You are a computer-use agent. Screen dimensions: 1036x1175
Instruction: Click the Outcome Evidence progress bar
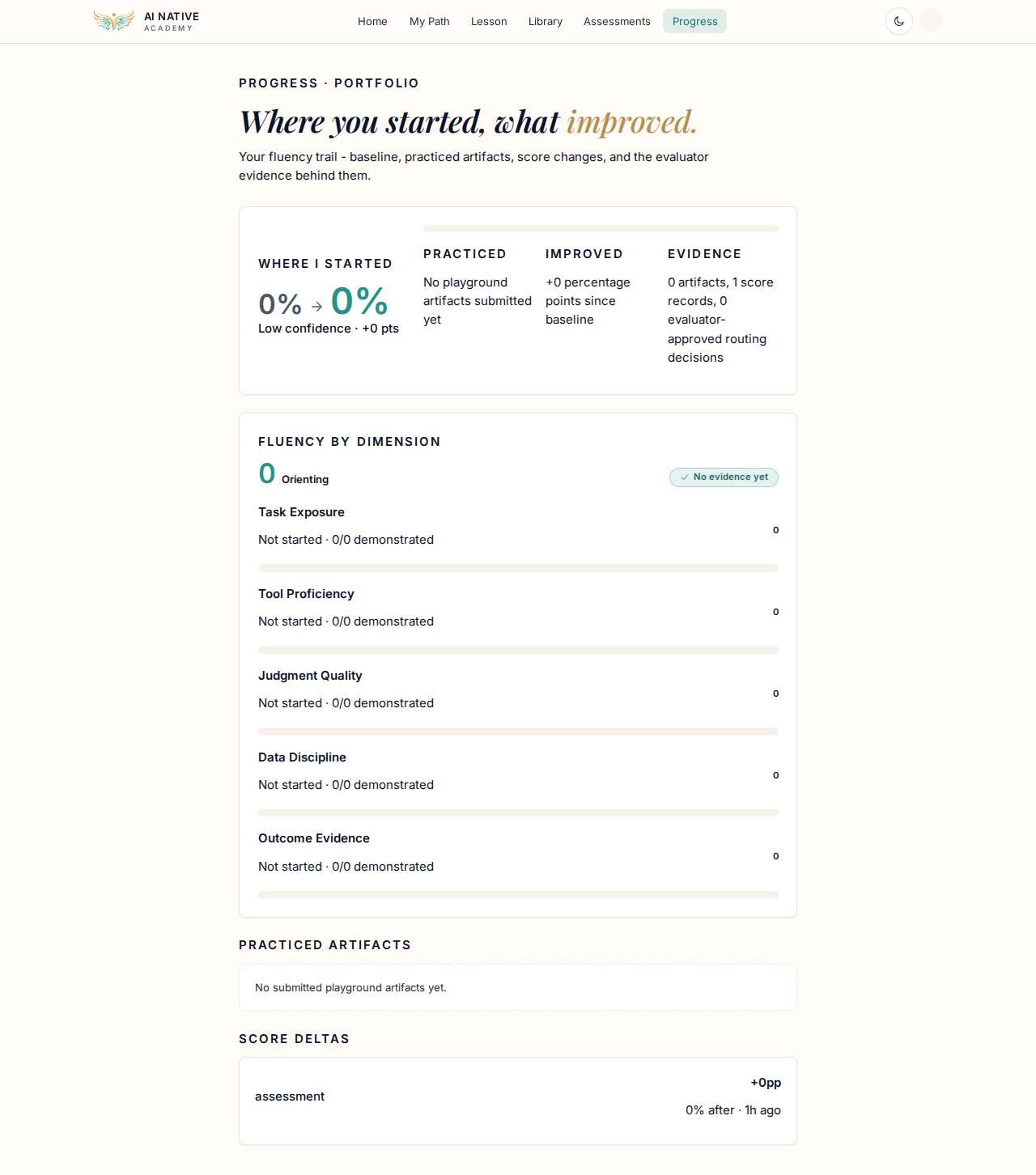click(x=518, y=894)
